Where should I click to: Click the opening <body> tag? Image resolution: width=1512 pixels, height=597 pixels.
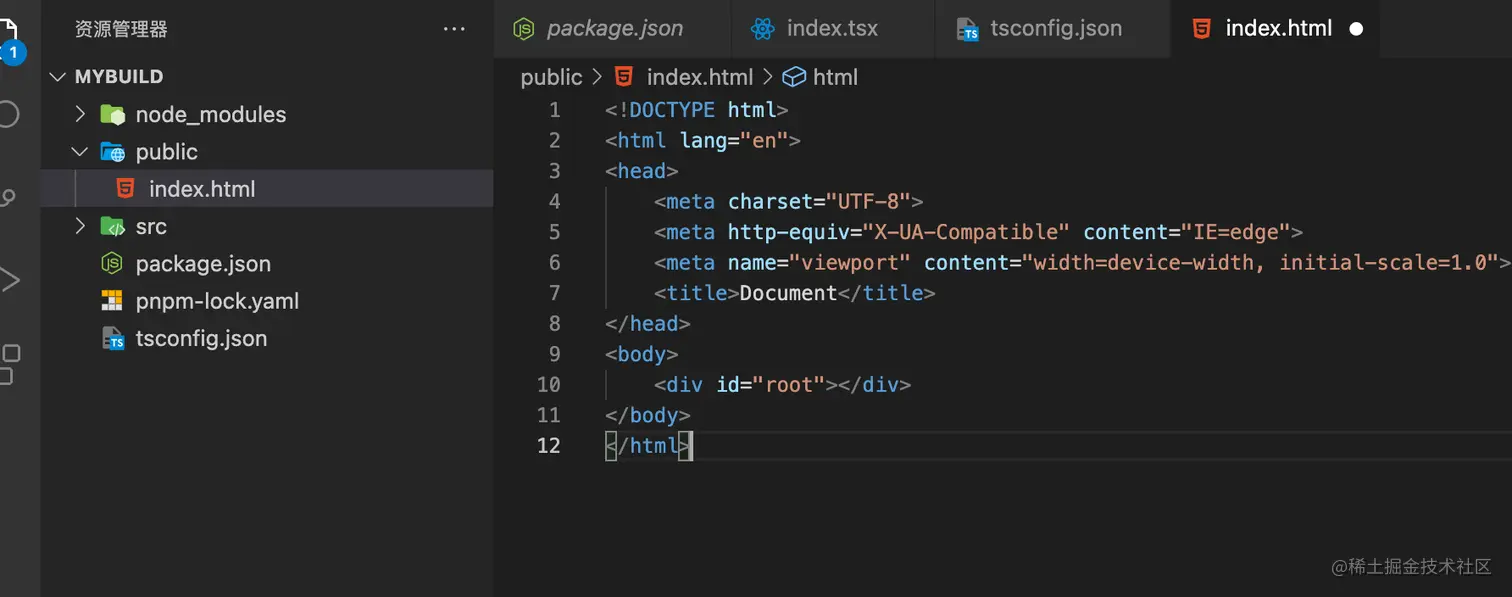coord(641,354)
